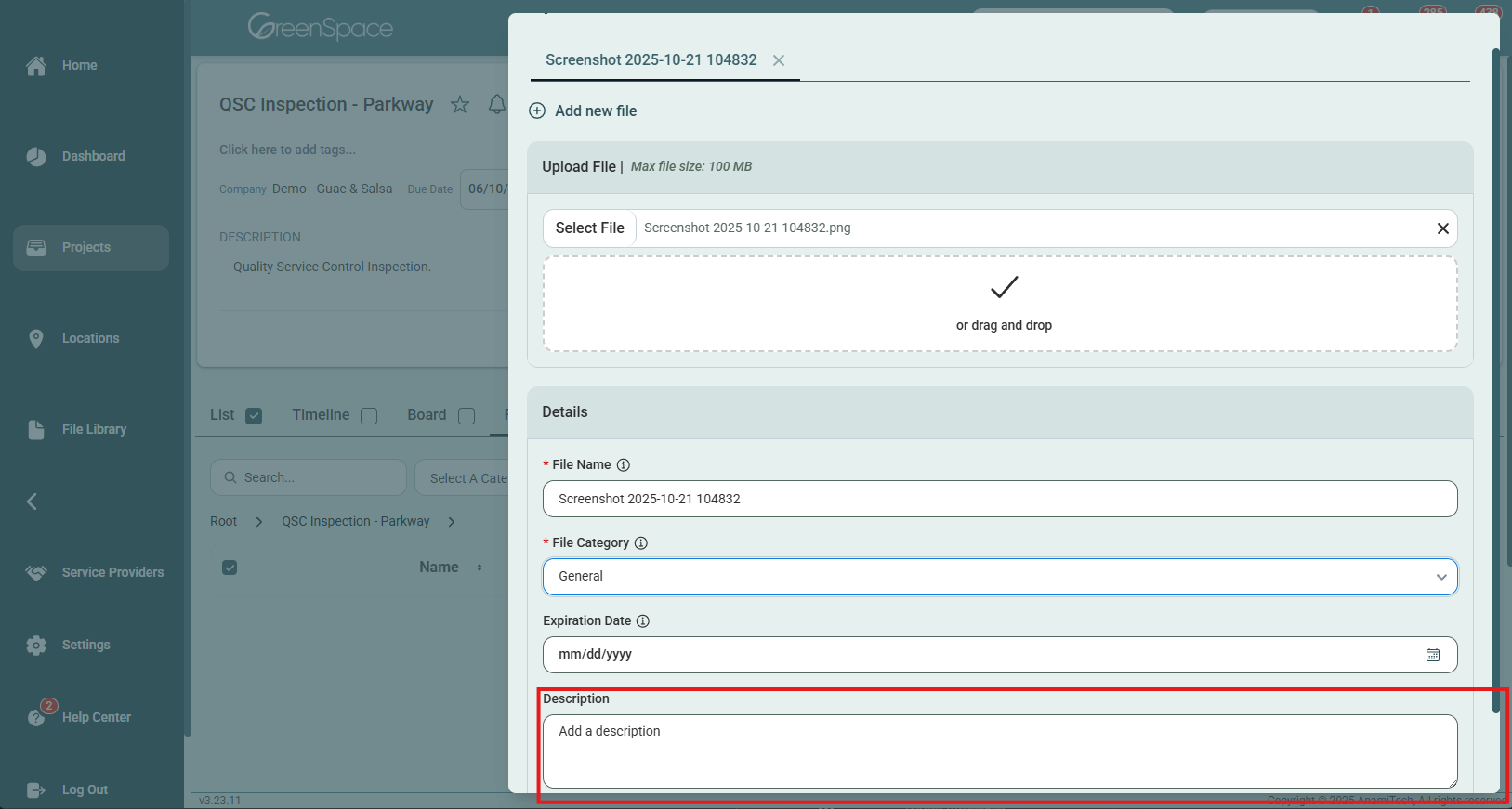Click the notification bell beside the project title
1512x809 pixels.
coord(497,105)
